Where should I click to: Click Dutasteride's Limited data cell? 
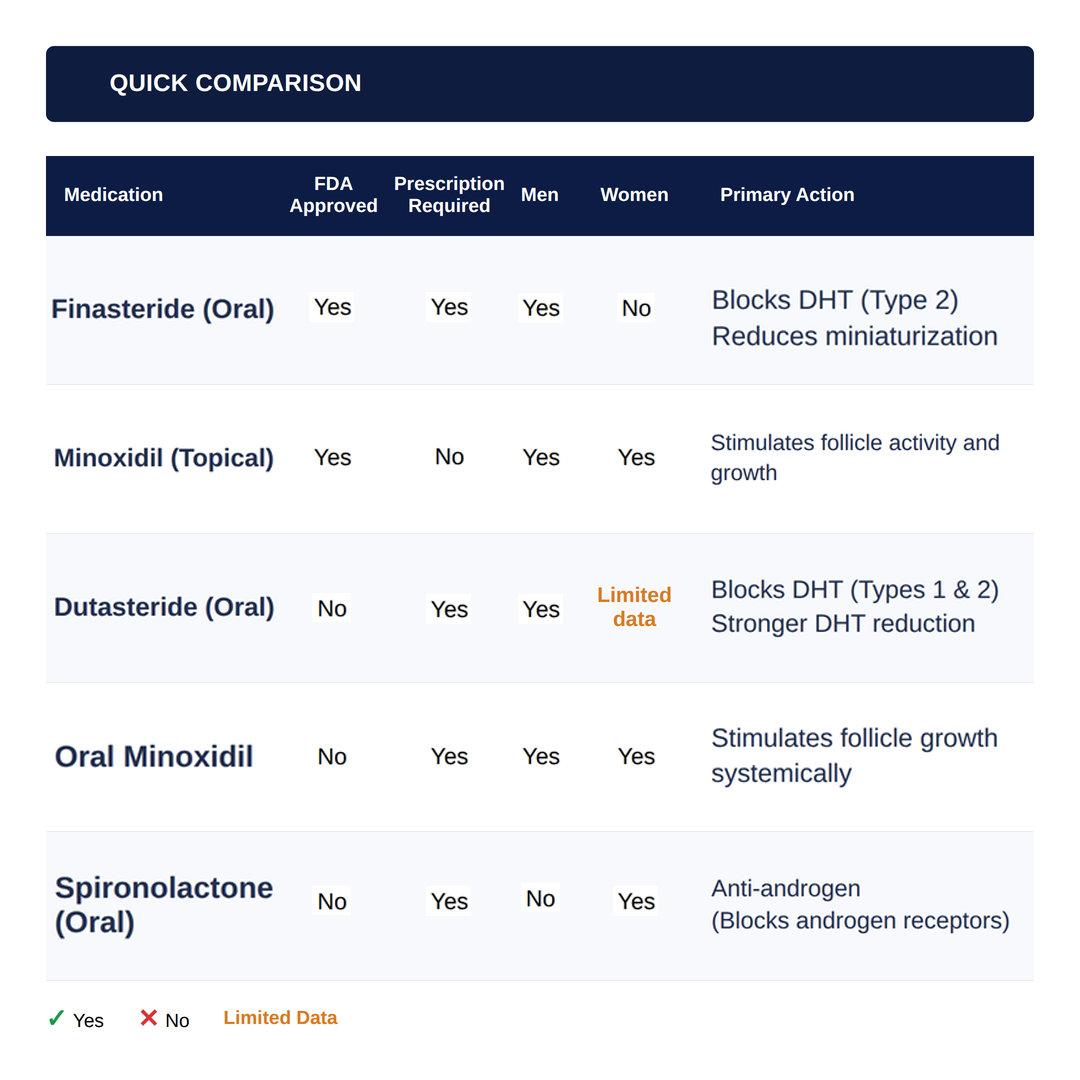point(634,607)
